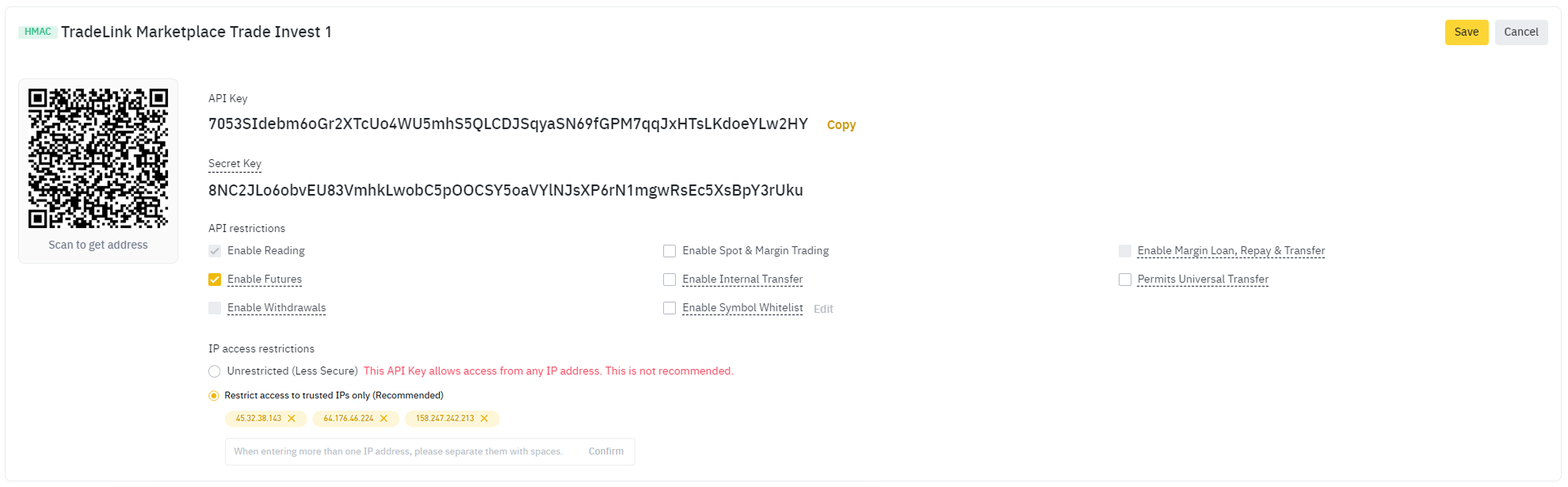Click the Secret Key label

click(x=235, y=164)
